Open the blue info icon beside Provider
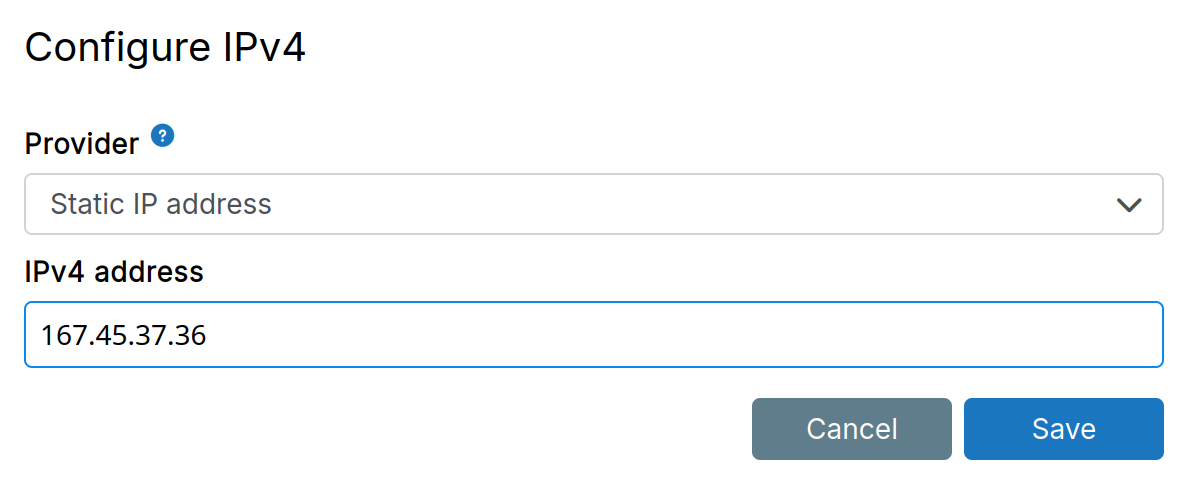 click(x=163, y=136)
